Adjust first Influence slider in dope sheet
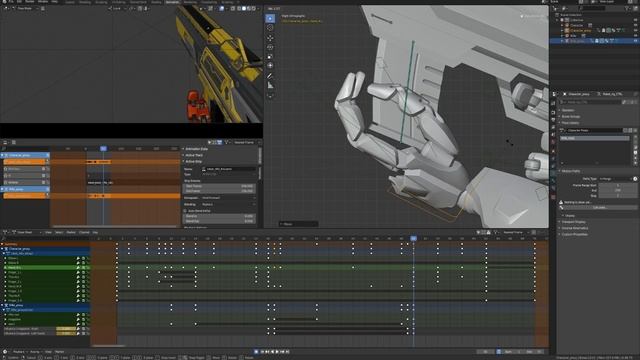This screenshot has width=640, height=360. coord(66,329)
